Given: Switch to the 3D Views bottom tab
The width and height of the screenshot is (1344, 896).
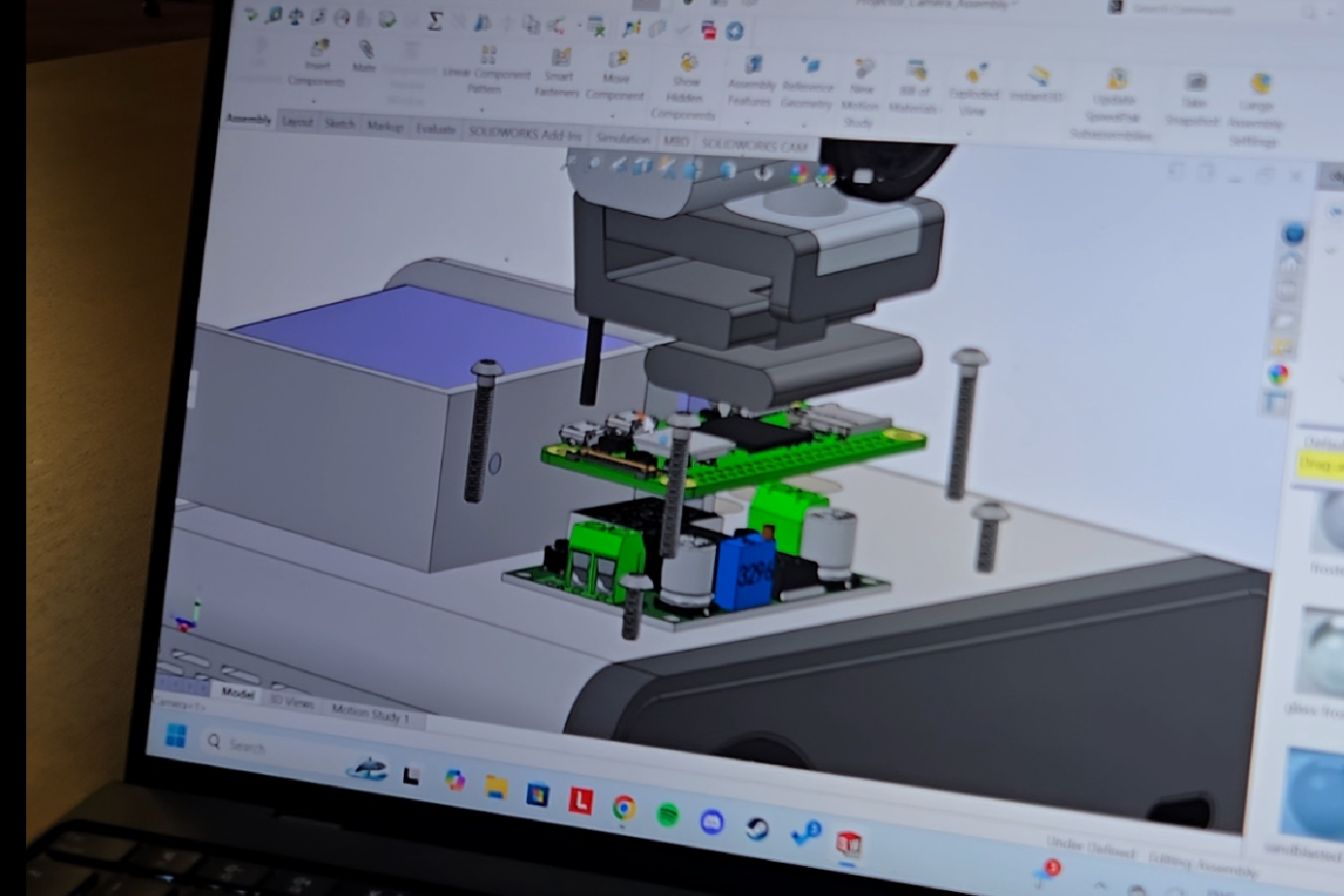Looking at the screenshot, I should pos(290,702).
